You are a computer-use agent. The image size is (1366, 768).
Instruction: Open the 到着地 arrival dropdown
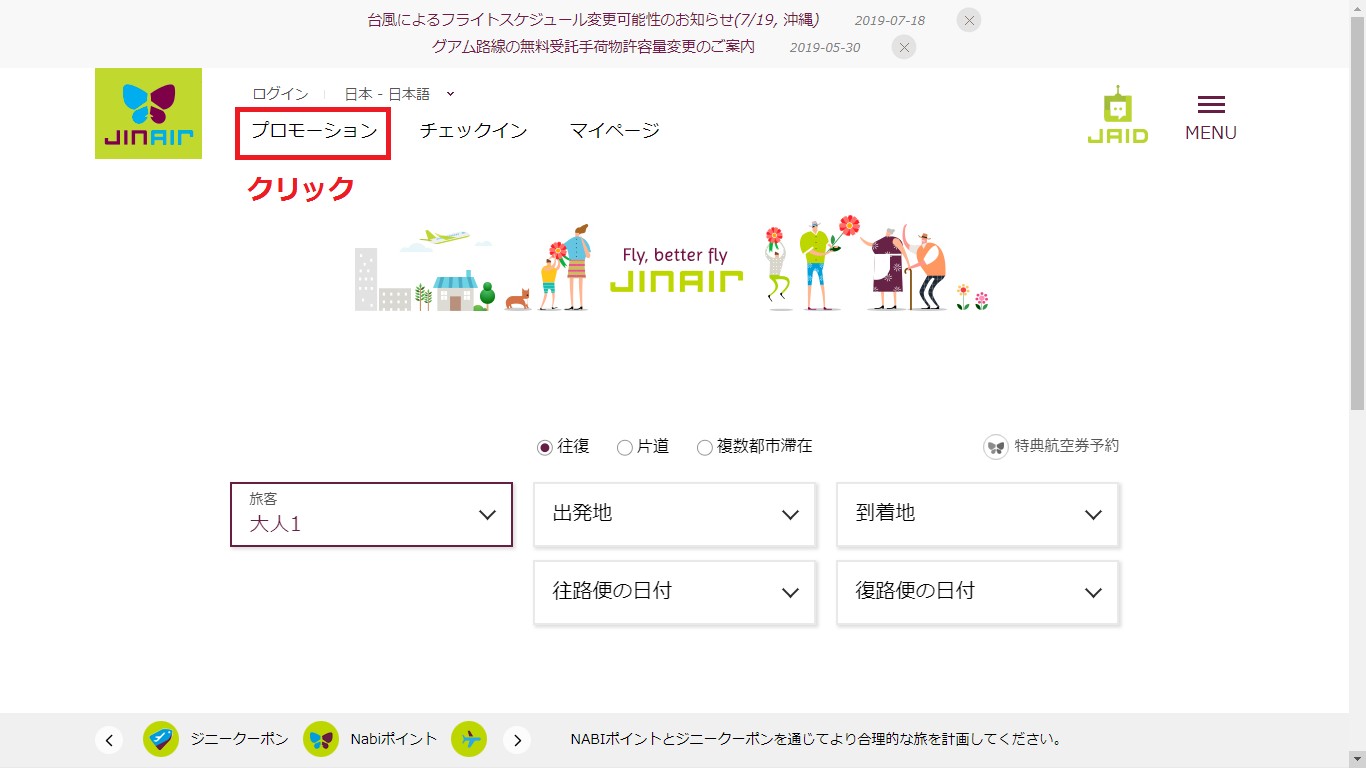pyautogui.click(x=977, y=514)
